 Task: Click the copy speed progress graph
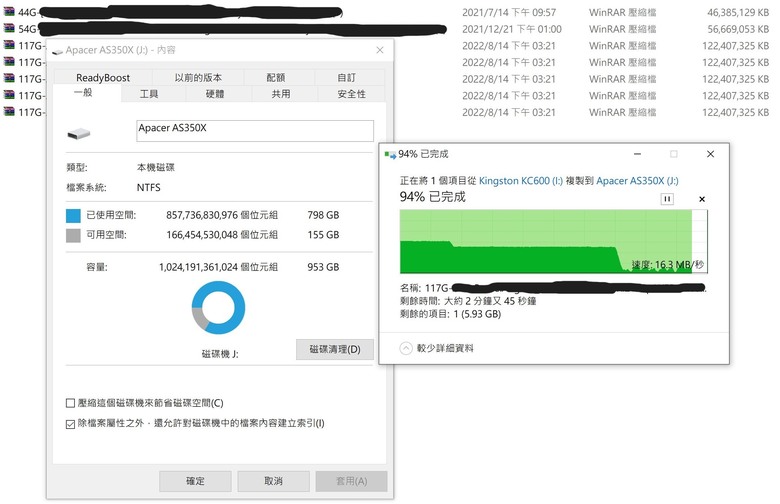coord(554,241)
